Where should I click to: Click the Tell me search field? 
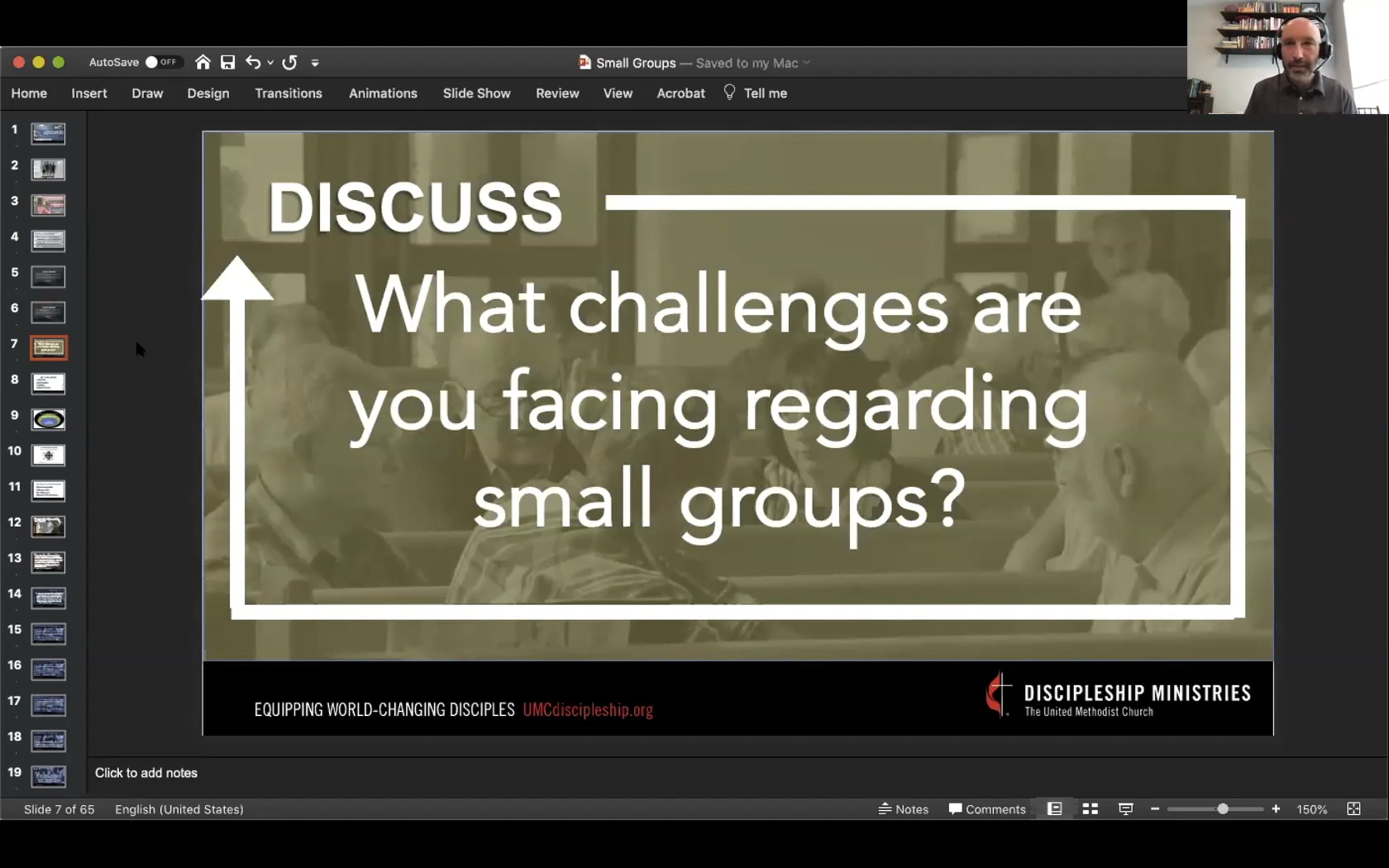click(x=765, y=93)
